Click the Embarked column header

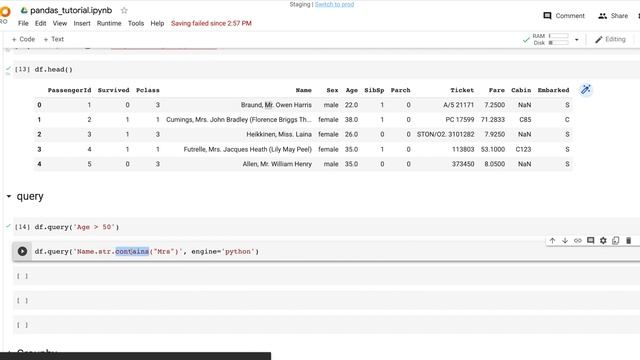click(x=553, y=90)
